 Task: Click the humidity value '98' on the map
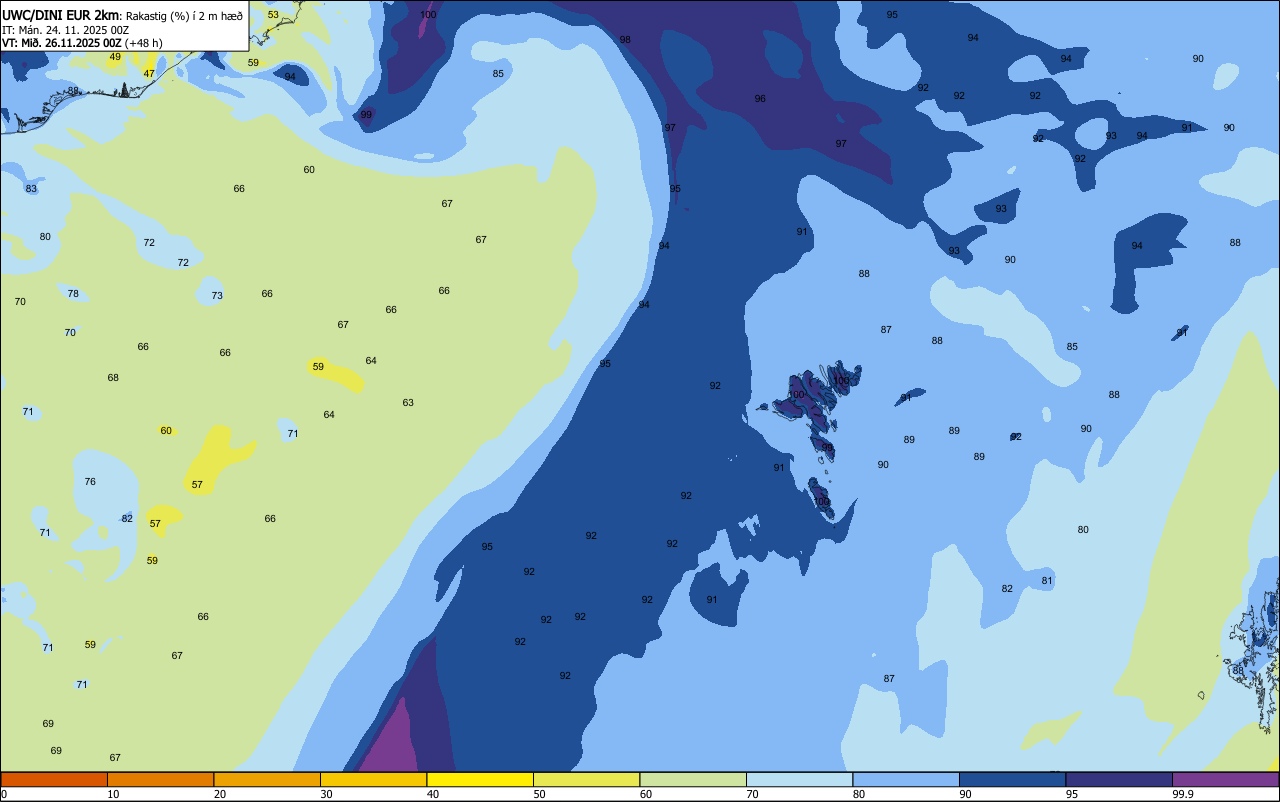click(625, 40)
